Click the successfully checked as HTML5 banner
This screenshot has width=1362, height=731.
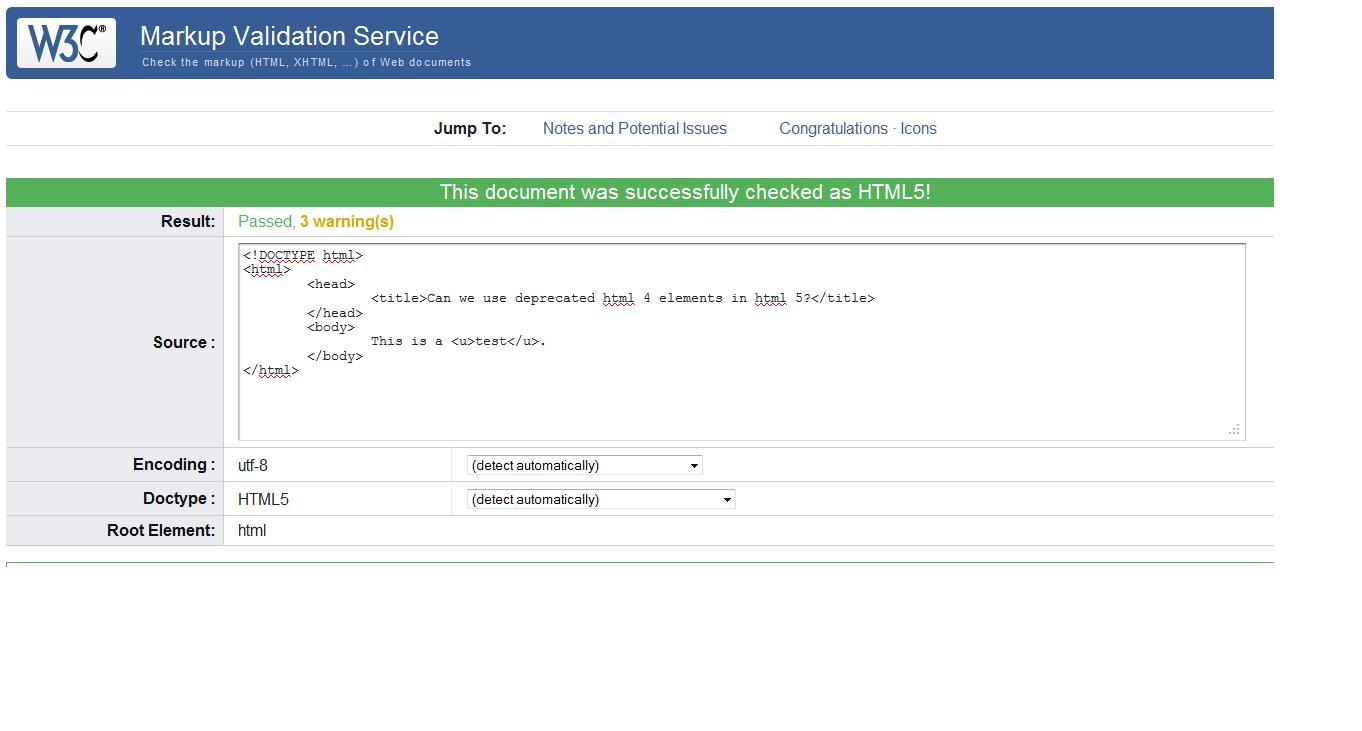coord(640,192)
